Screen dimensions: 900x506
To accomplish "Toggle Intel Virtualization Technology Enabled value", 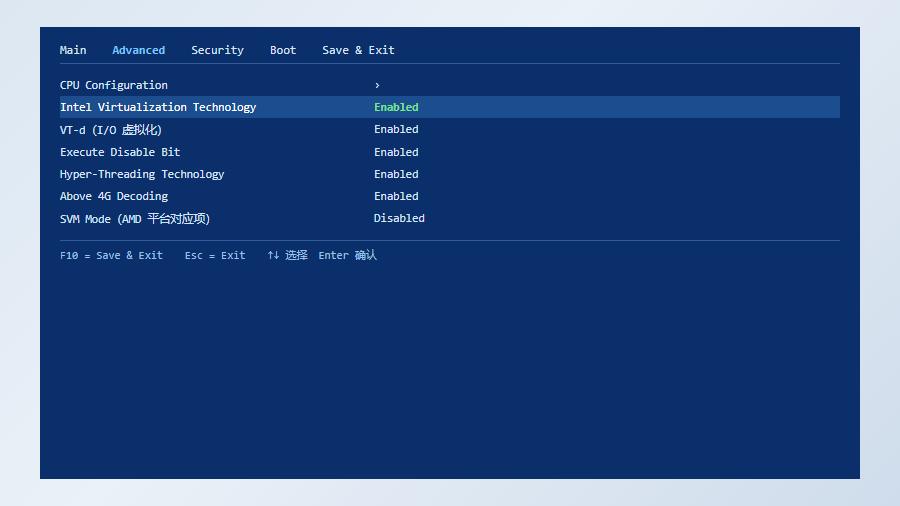I will coord(396,107).
